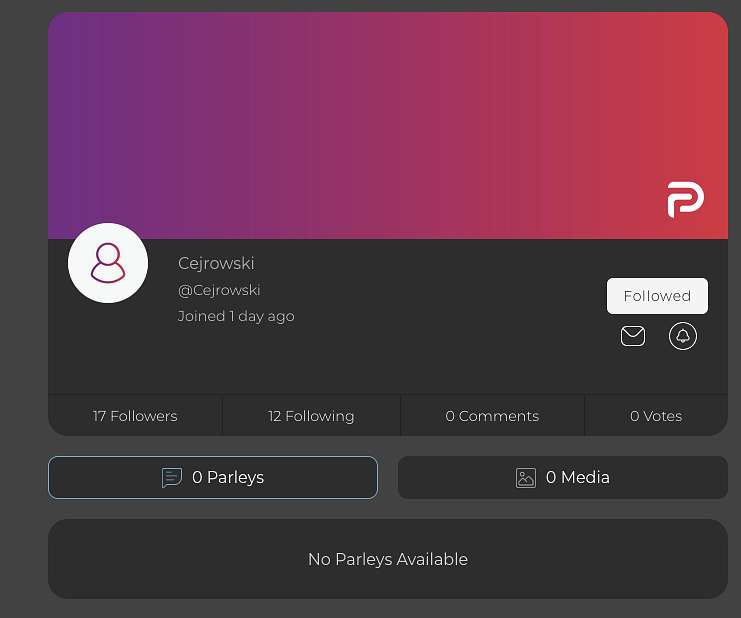
Task: Open the 12 Following list
Action: coord(311,416)
